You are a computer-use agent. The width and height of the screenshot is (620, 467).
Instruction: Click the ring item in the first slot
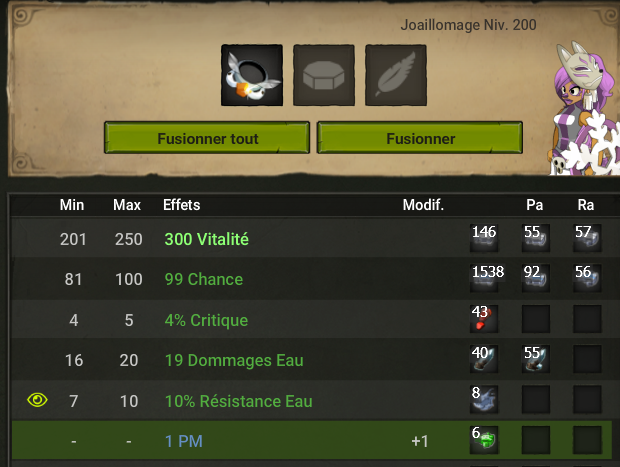click(252, 75)
